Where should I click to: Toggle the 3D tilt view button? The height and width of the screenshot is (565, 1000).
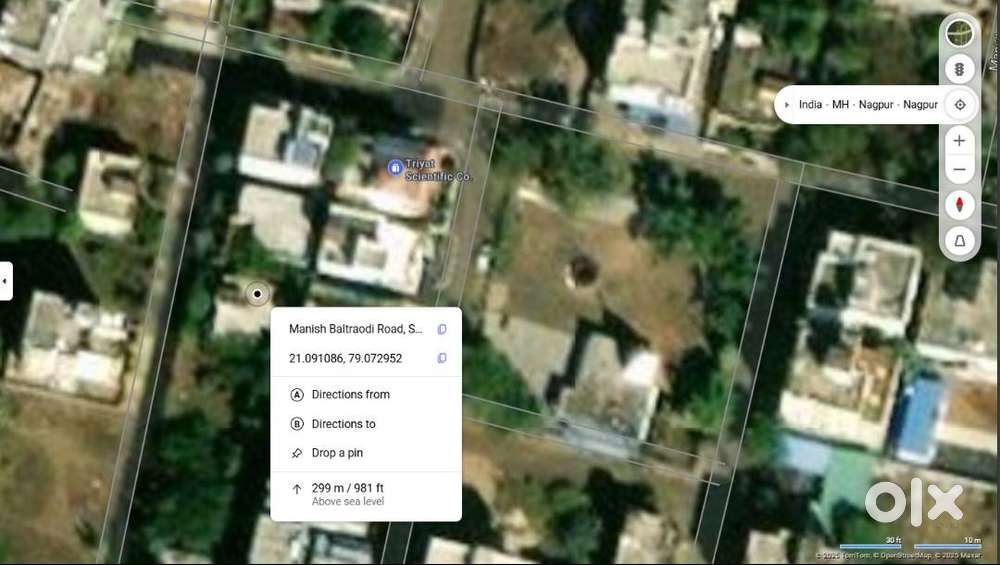point(959,241)
